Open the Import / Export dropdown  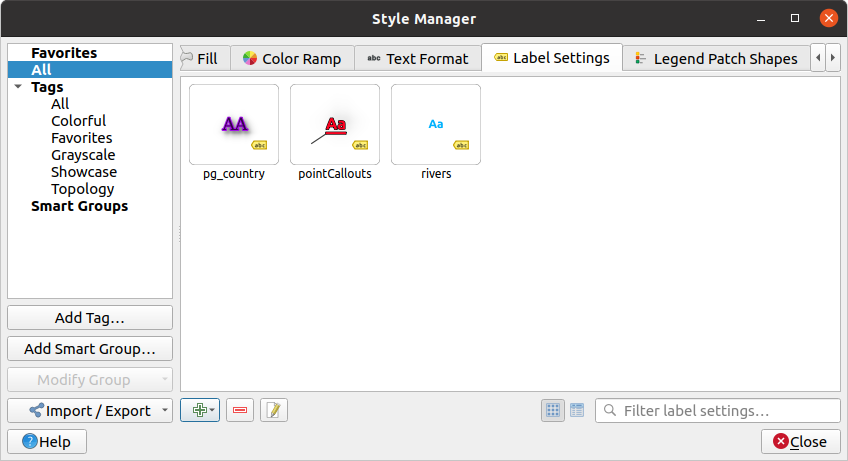tap(90, 411)
